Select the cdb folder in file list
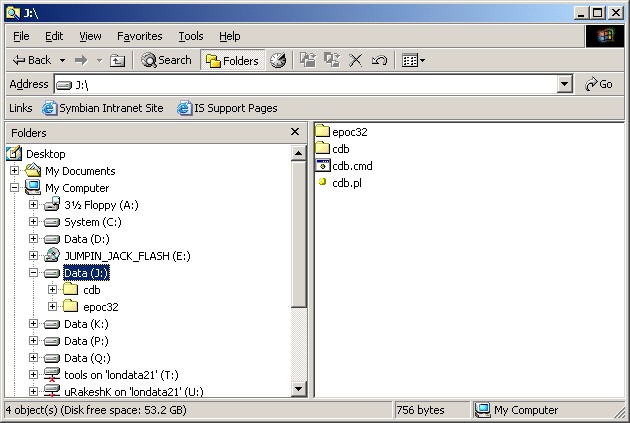The height and width of the screenshot is (423, 630). click(340, 149)
